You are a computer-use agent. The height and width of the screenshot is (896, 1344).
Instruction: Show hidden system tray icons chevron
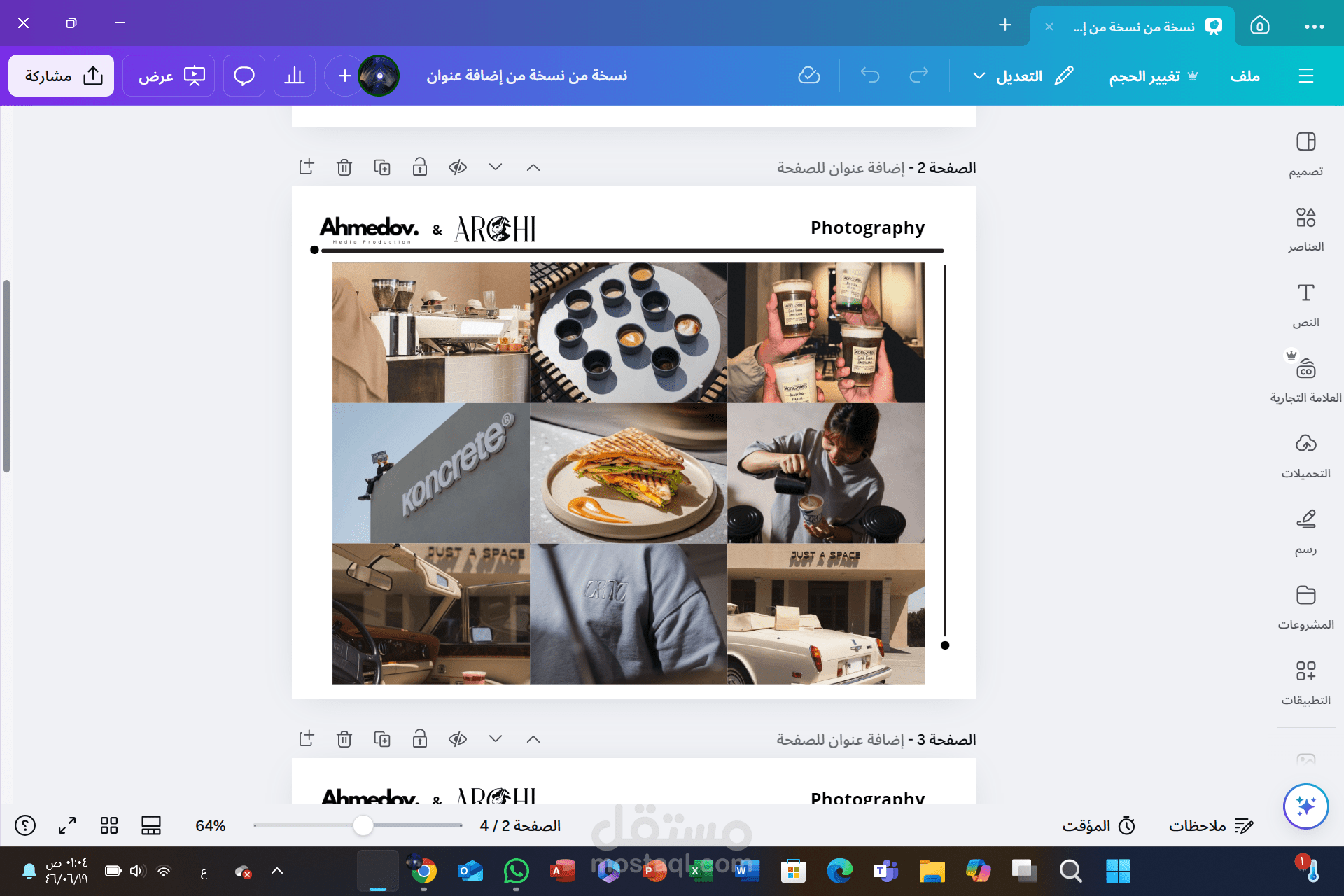[277, 871]
